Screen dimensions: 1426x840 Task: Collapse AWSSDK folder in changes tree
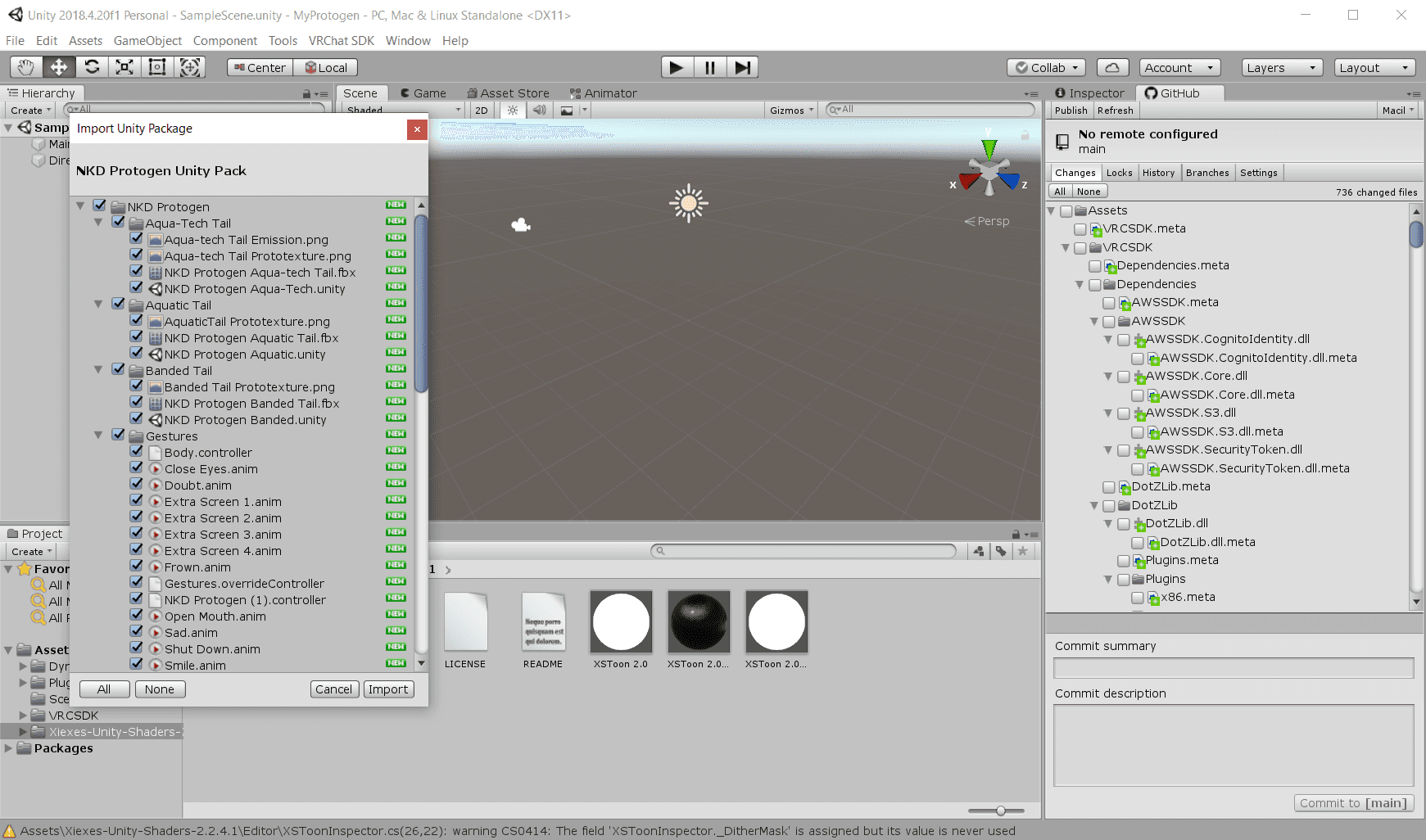tap(1094, 322)
